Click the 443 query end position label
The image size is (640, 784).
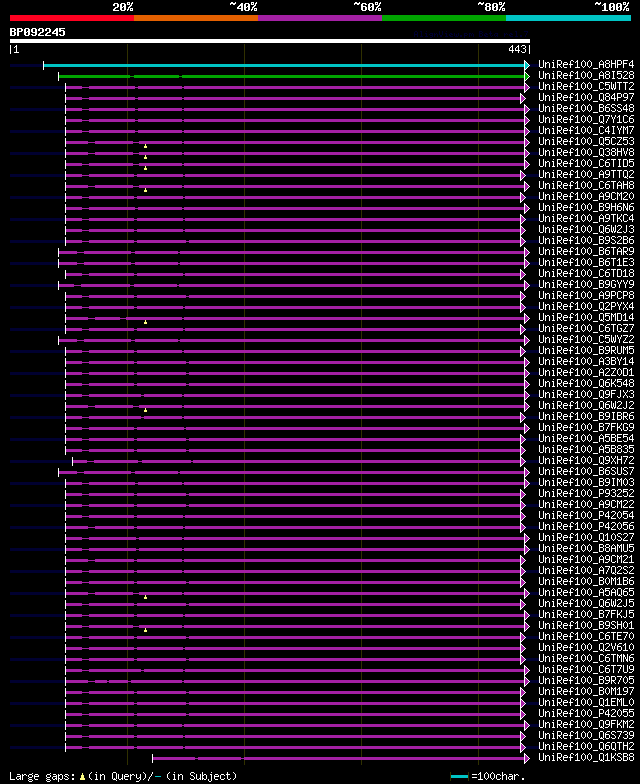pos(517,49)
